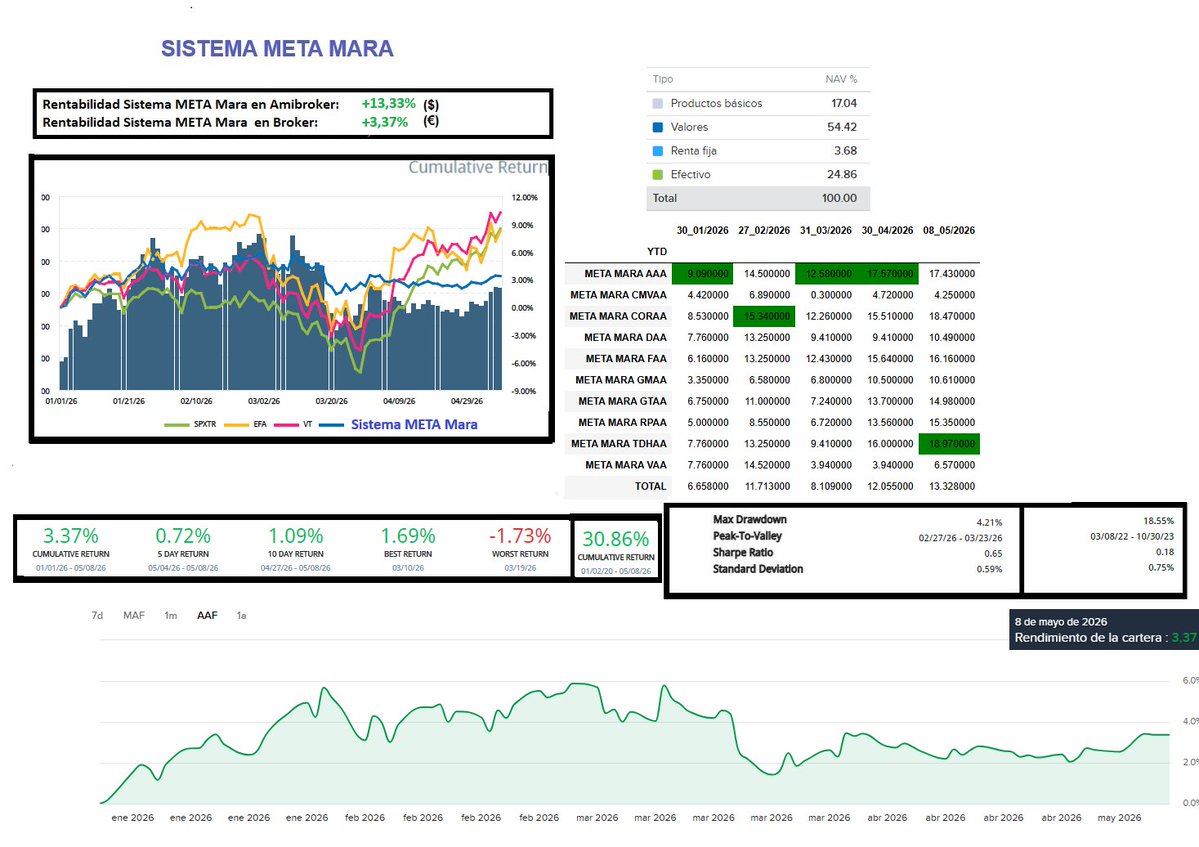Select the 7d time range tab

tap(97, 615)
